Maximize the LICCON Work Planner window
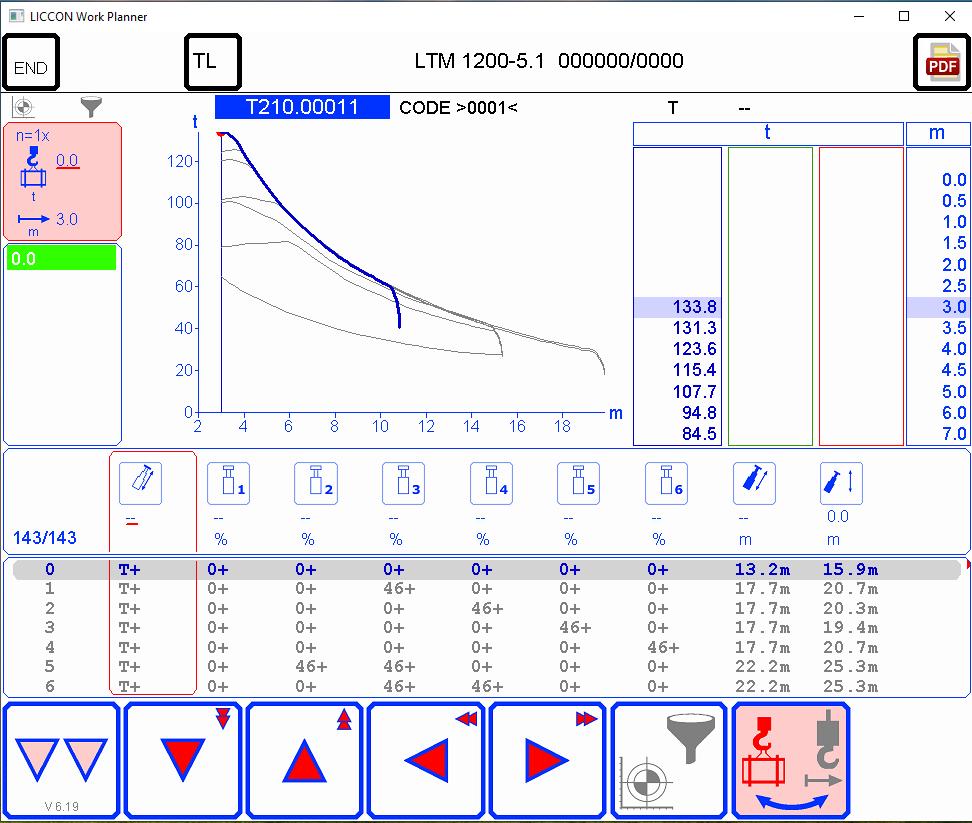This screenshot has width=972, height=823. [904, 16]
